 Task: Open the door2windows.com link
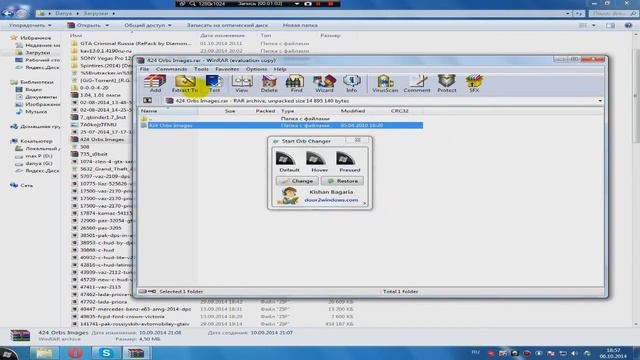pyautogui.click(x=331, y=200)
